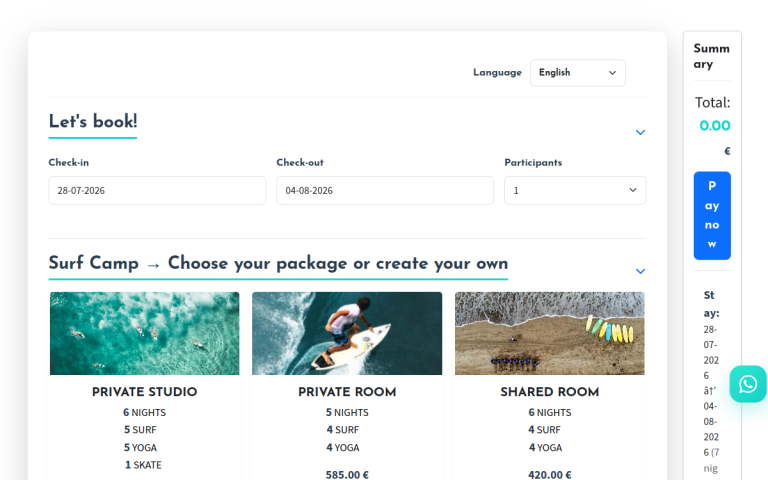Select the Private Studio package image
This screenshot has height=480, width=768.
tap(144, 334)
